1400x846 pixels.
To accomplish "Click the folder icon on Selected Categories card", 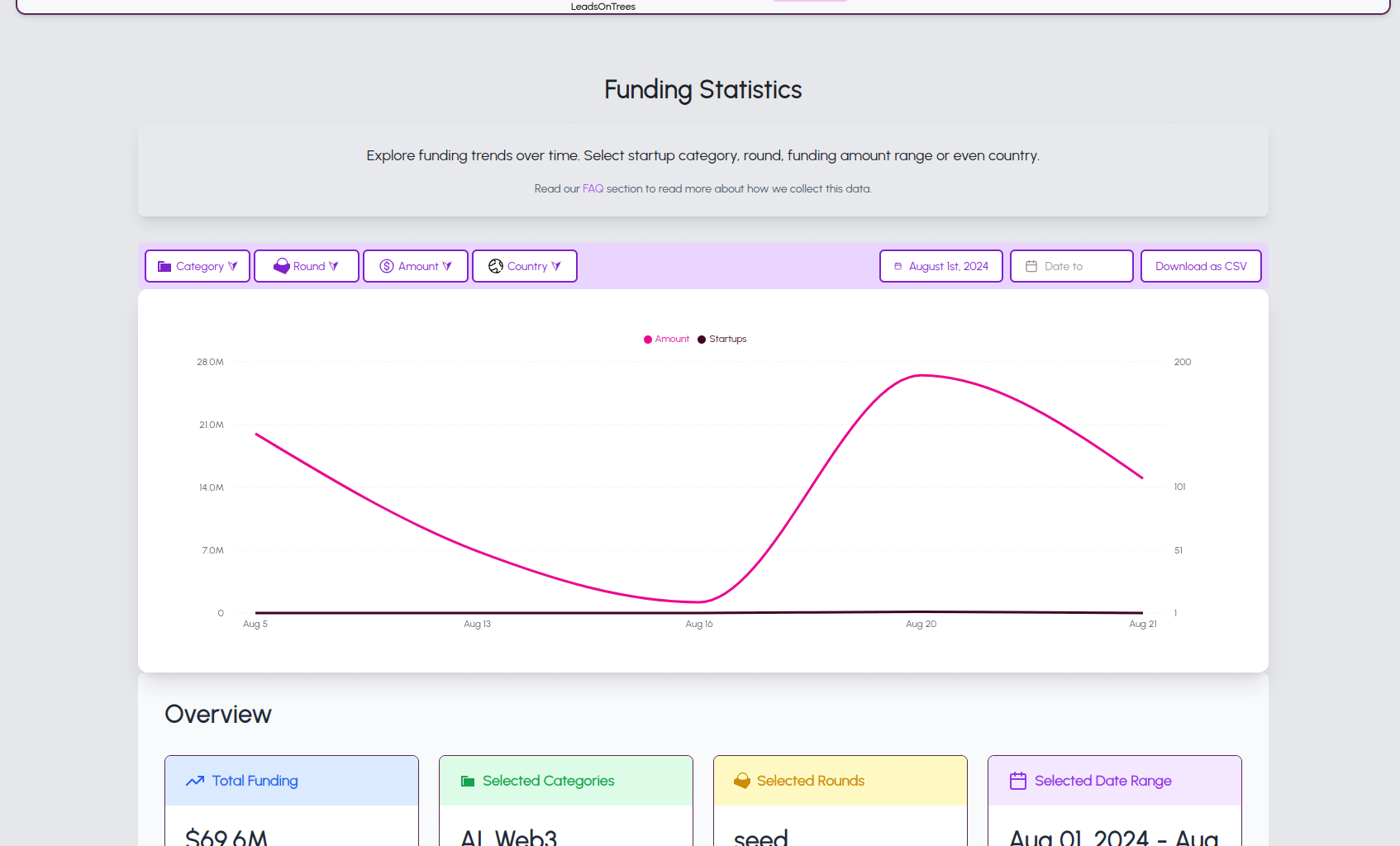I will 468,781.
